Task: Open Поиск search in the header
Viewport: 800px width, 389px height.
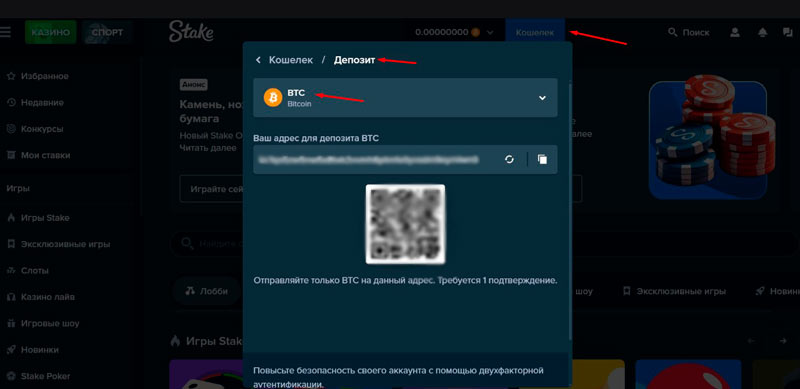Action: (689, 32)
